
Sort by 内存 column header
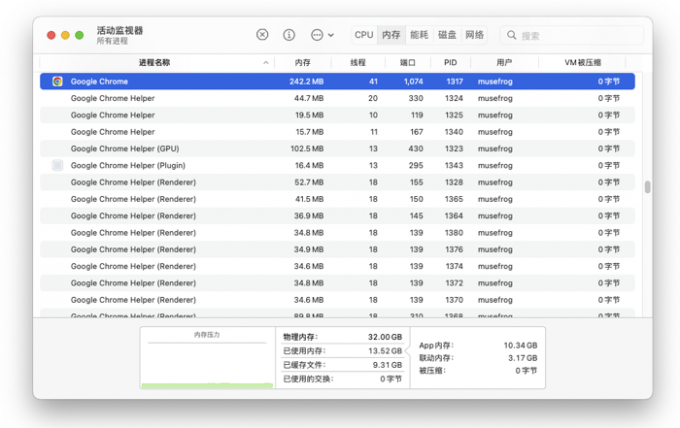pyautogui.click(x=303, y=62)
